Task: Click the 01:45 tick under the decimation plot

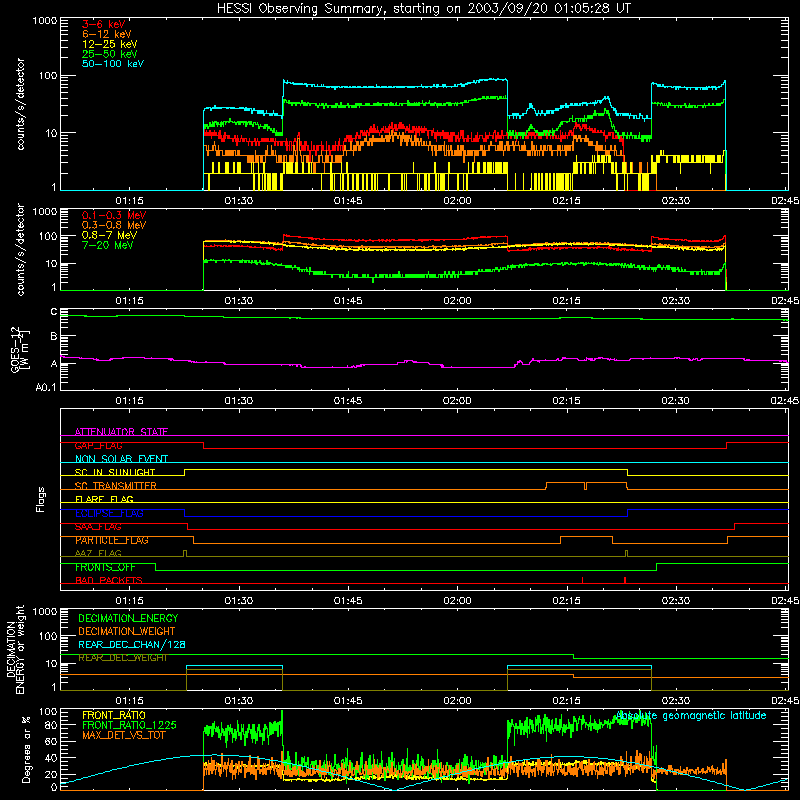Action: [348, 701]
